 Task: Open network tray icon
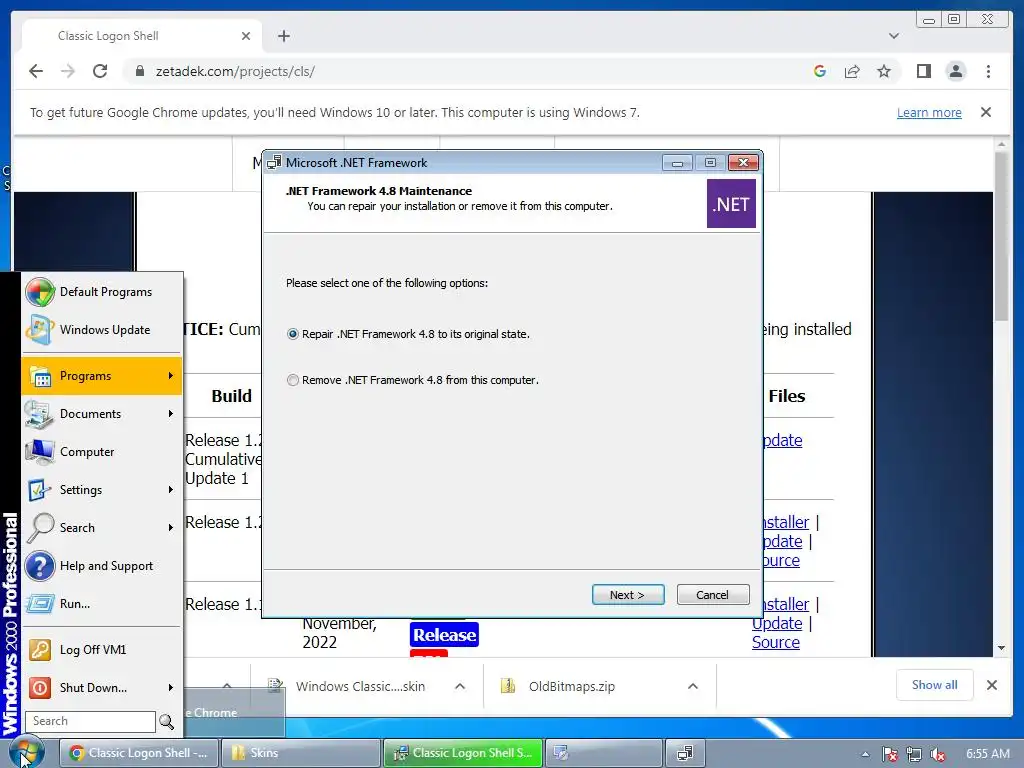914,754
